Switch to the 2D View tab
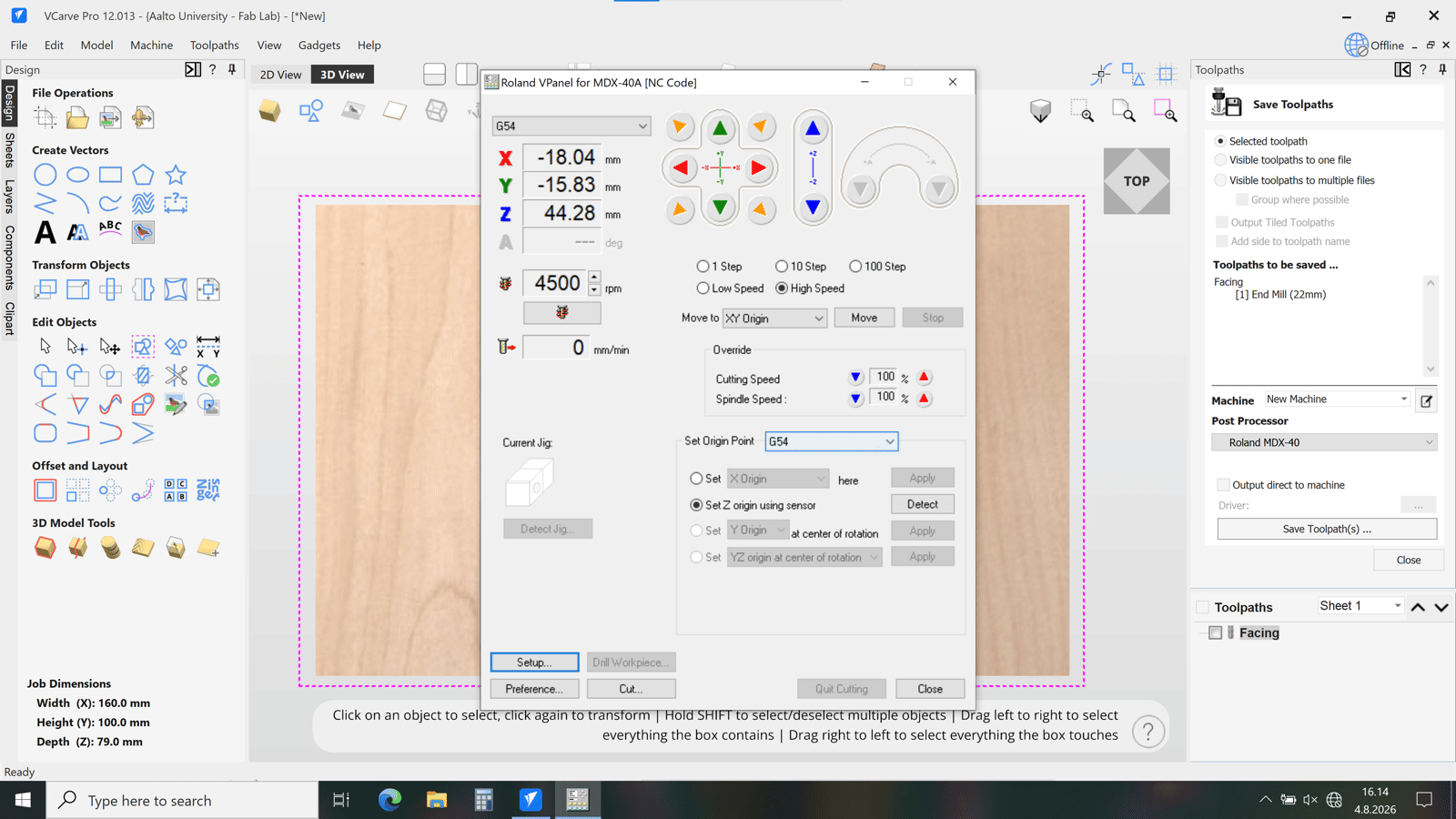The image size is (1456, 819). pos(280,75)
